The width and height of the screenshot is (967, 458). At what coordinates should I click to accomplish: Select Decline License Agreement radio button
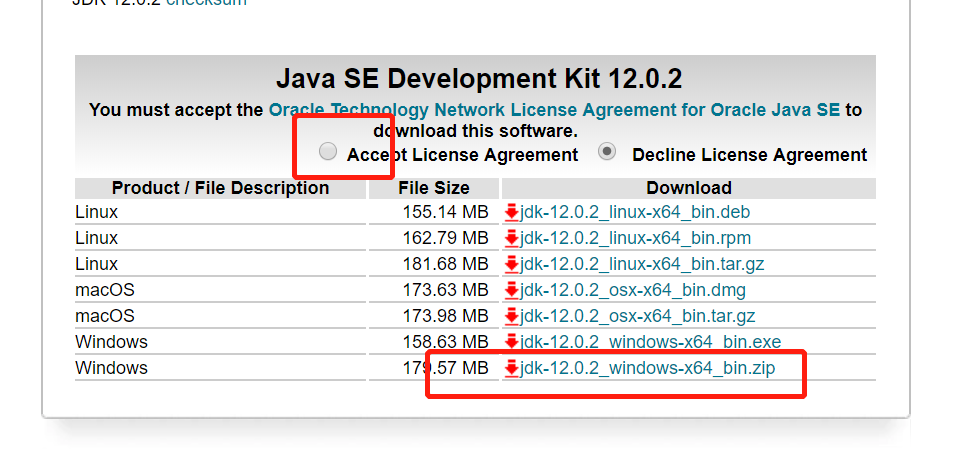click(x=607, y=151)
